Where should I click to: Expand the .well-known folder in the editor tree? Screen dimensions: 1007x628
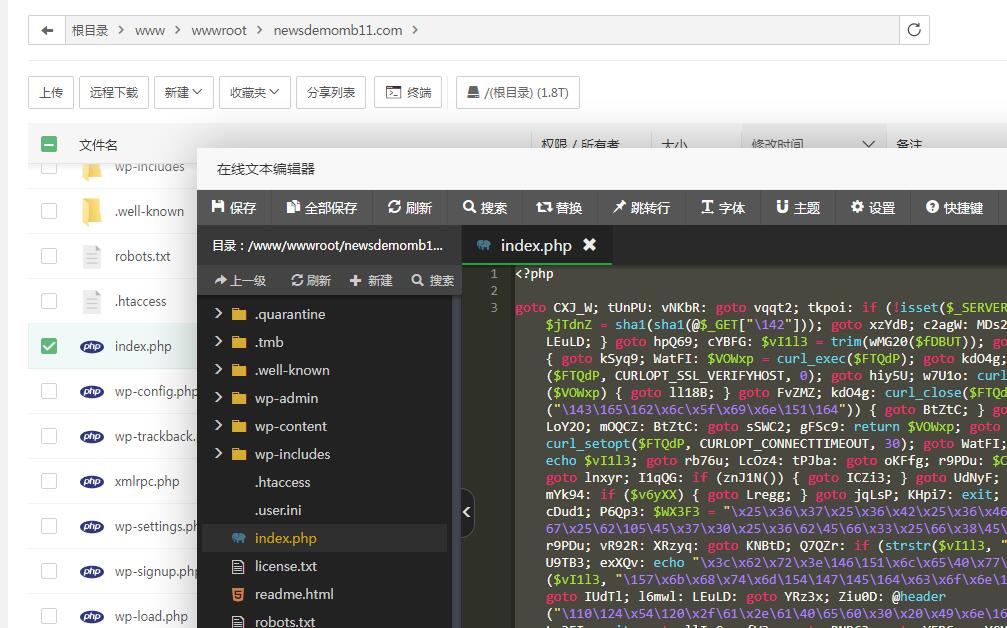coord(218,369)
